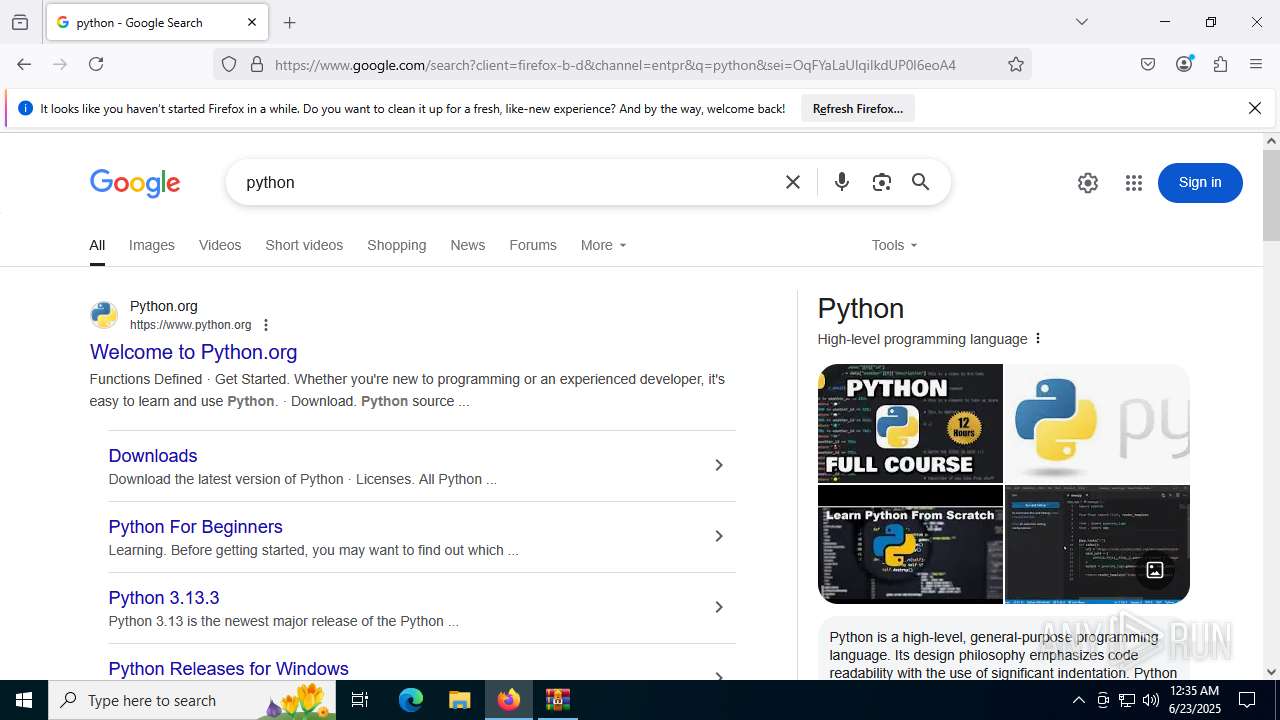Sign in to Google account
The height and width of the screenshot is (720, 1280).
pos(1200,182)
